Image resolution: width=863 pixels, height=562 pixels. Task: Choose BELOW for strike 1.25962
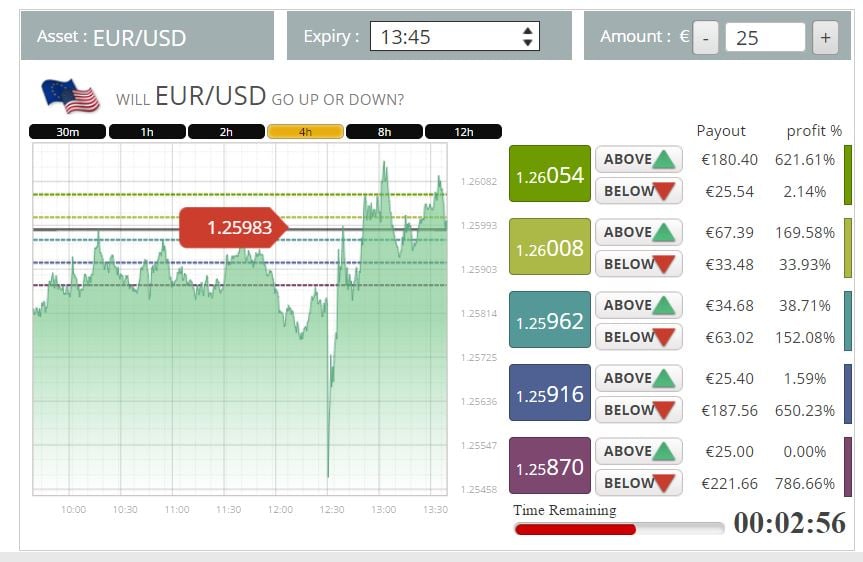click(638, 337)
